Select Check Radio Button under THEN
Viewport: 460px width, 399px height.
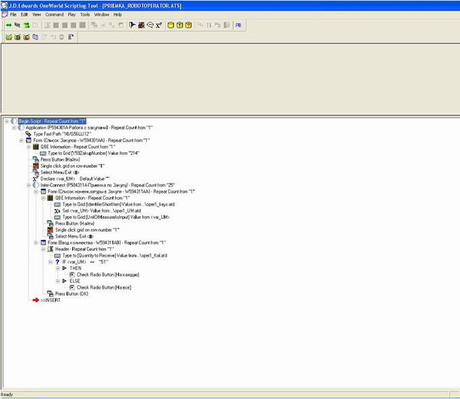108,275
